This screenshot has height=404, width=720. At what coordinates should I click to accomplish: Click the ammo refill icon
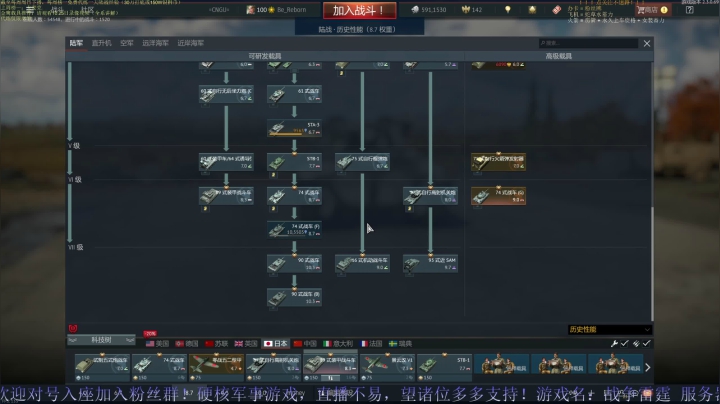[x=636, y=343]
